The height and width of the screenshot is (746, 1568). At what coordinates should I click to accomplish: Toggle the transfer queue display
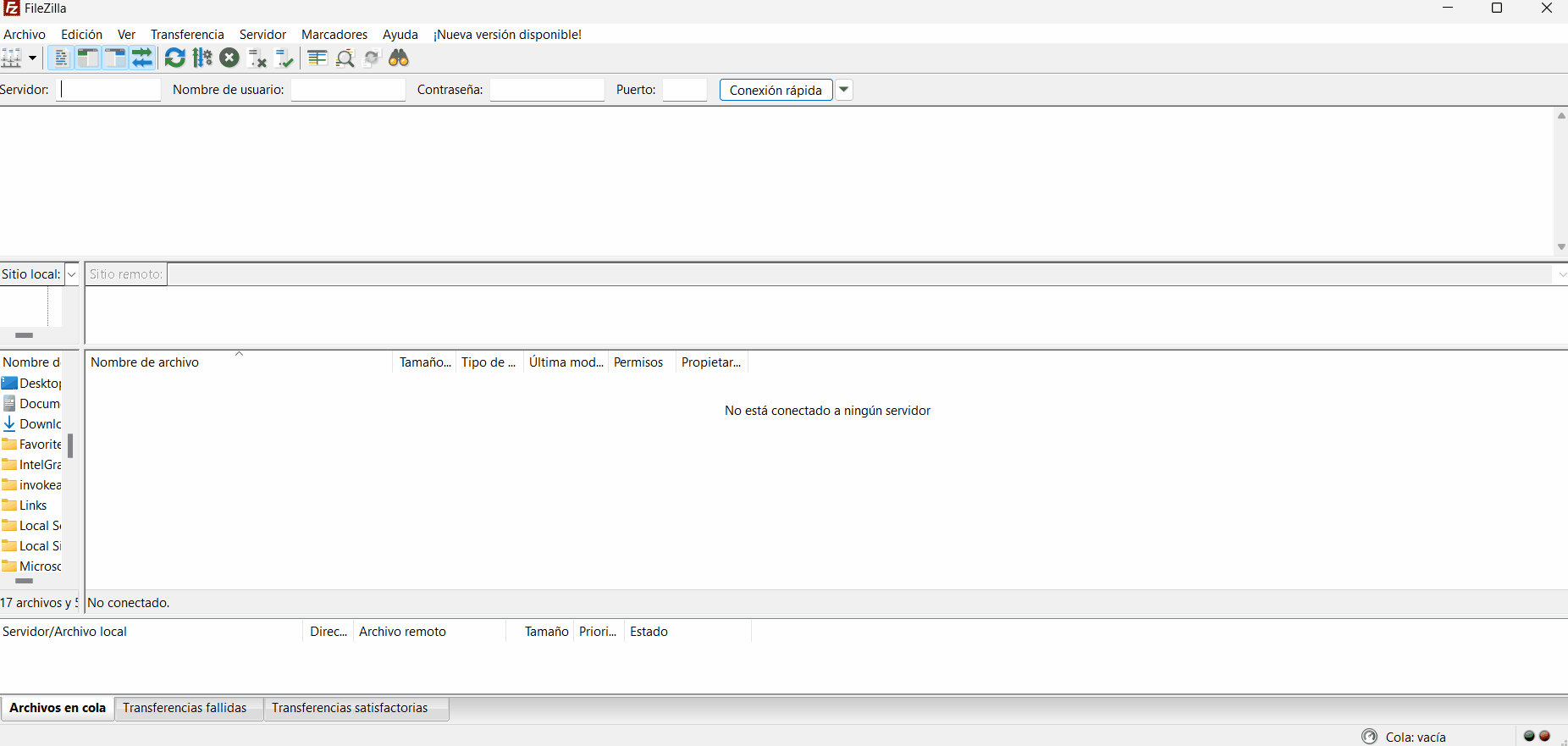pyautogui.click(x=142, y=58)
